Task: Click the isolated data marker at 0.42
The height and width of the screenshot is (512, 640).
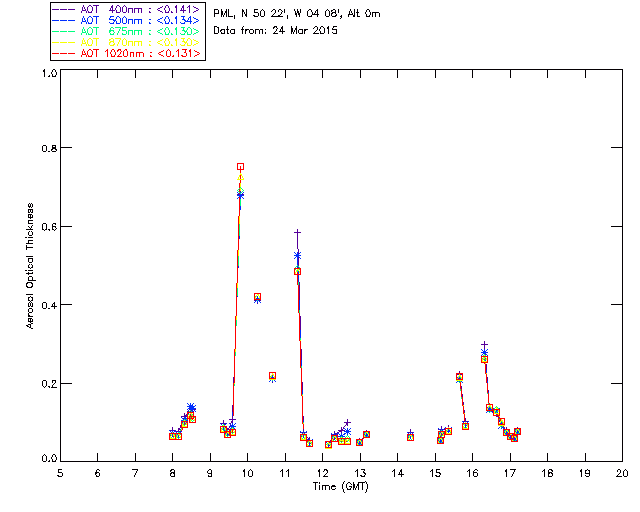Action: tap(257, 298)
